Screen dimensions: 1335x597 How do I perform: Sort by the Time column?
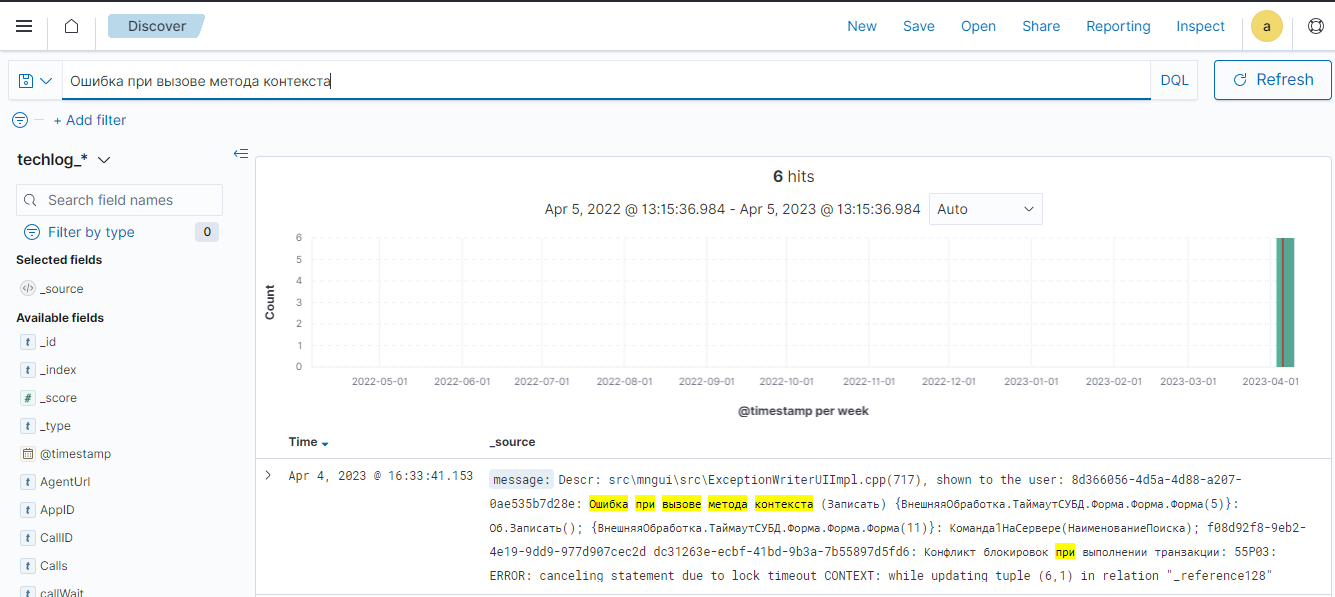308,442
